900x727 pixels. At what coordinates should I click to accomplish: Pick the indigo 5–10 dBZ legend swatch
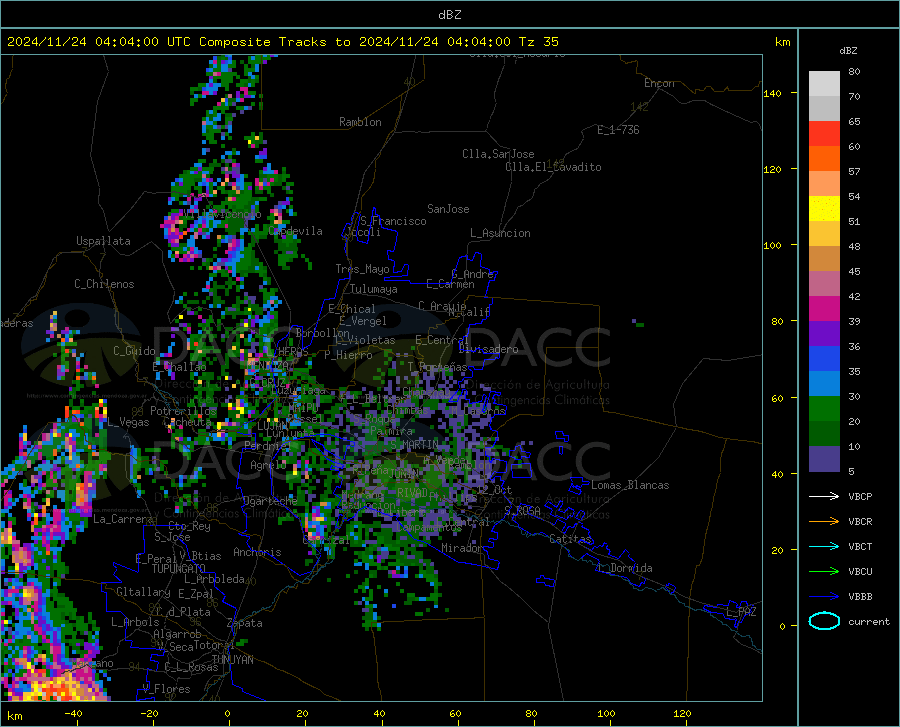[x=824, y=459]
